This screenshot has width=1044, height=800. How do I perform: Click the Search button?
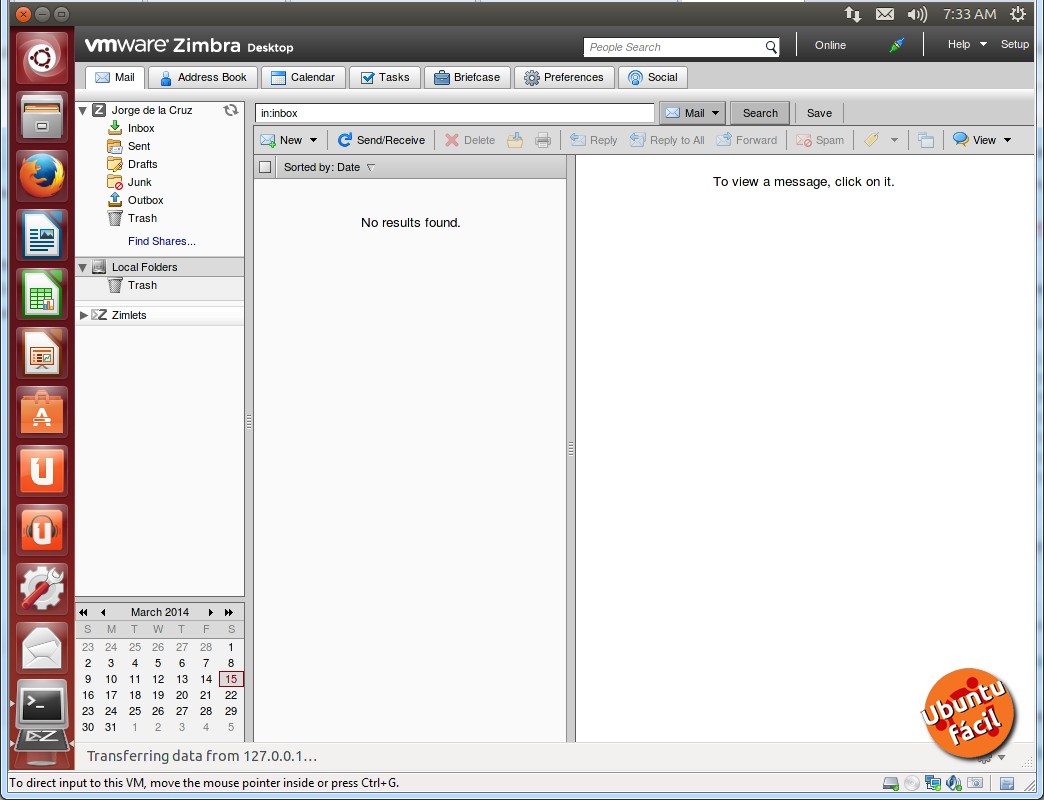[x=760, y=113]
